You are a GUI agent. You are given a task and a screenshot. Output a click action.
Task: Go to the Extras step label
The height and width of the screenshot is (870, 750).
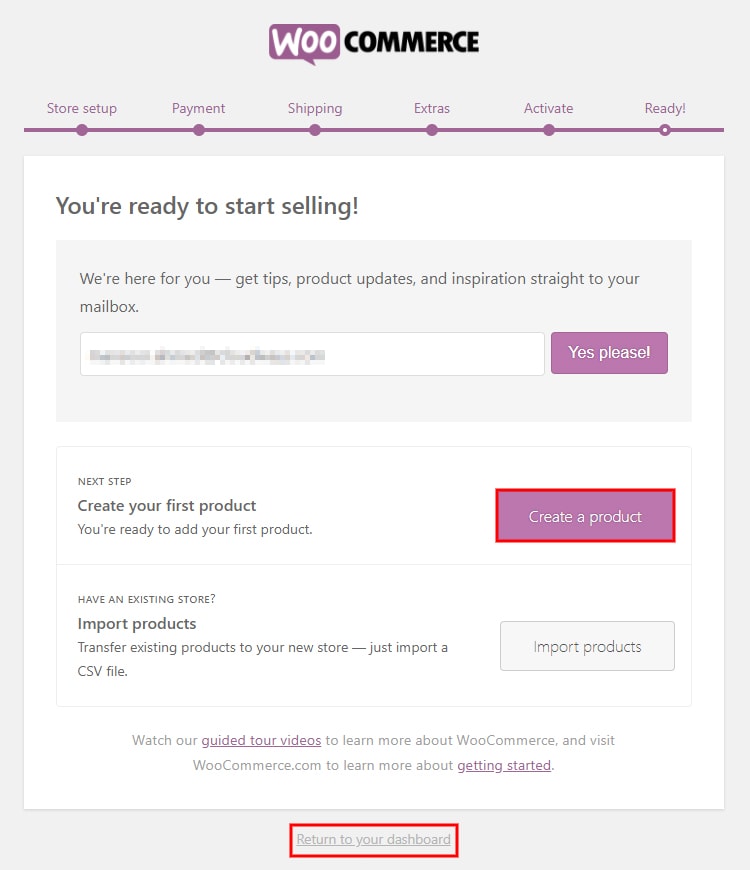432,108
